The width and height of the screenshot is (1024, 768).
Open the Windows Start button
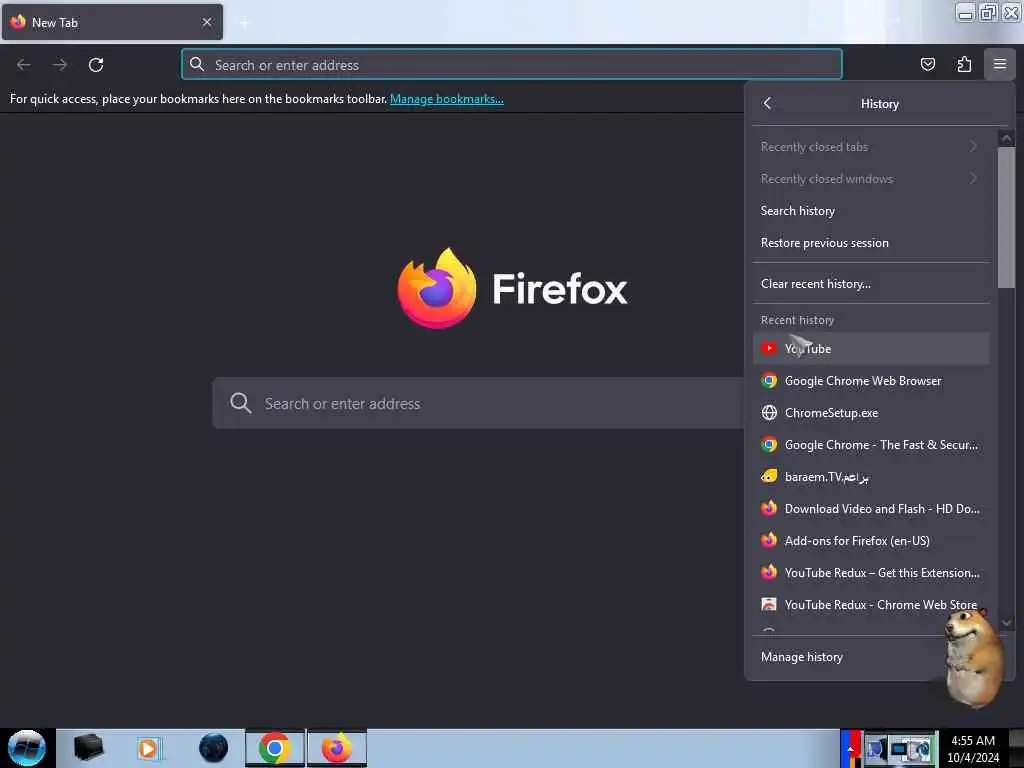27,748
